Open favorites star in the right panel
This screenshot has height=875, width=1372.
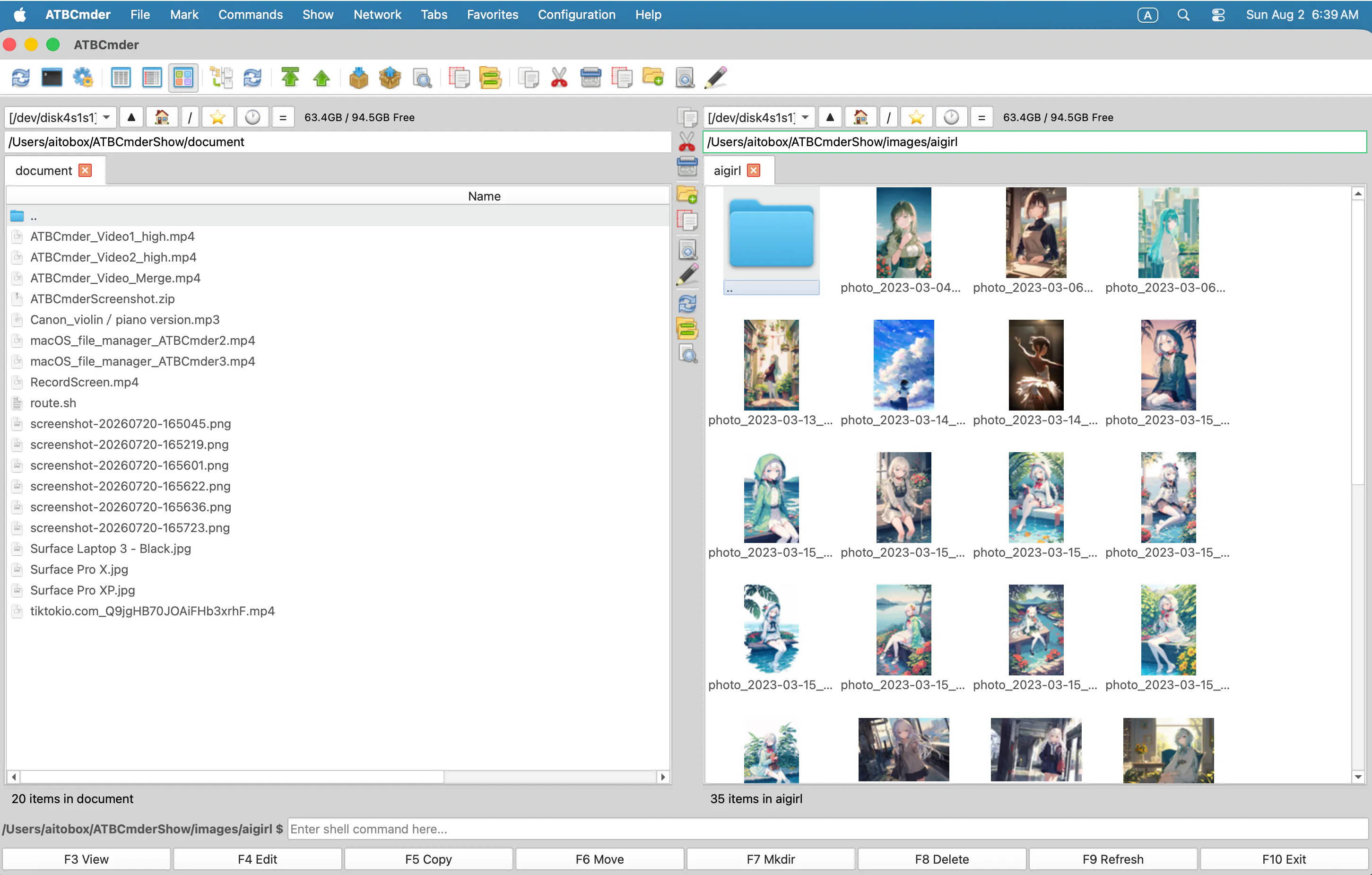point(916,117)
